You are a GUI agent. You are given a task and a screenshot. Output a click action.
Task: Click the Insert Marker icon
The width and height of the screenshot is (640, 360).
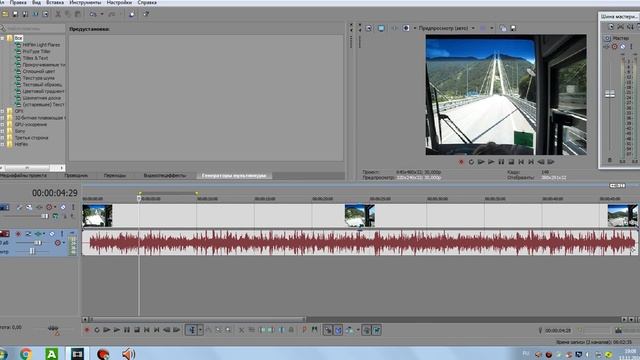coord(304,330)
